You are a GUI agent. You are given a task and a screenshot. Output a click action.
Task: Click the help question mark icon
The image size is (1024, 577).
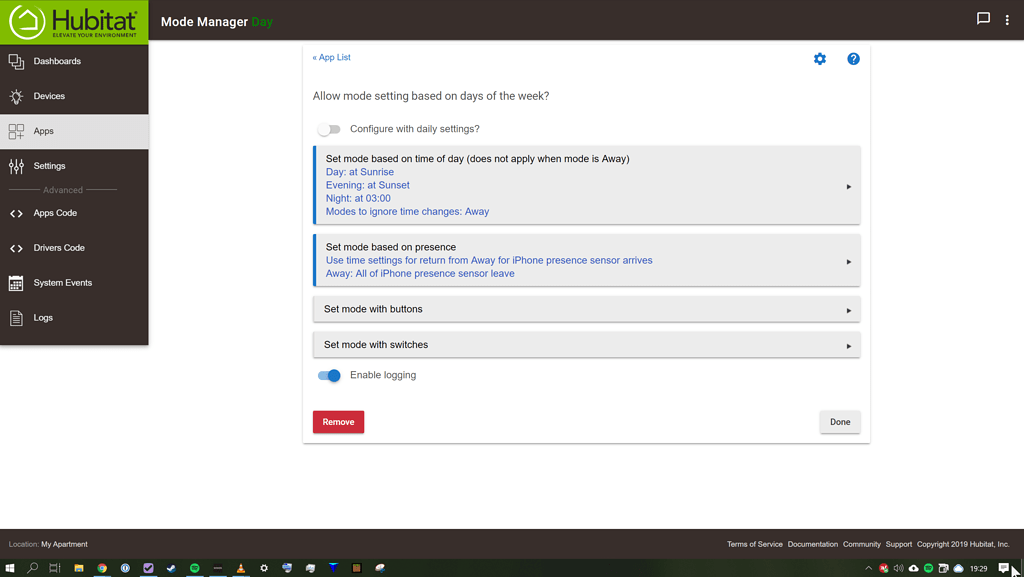pyautogui.click(x=853, y=59)
